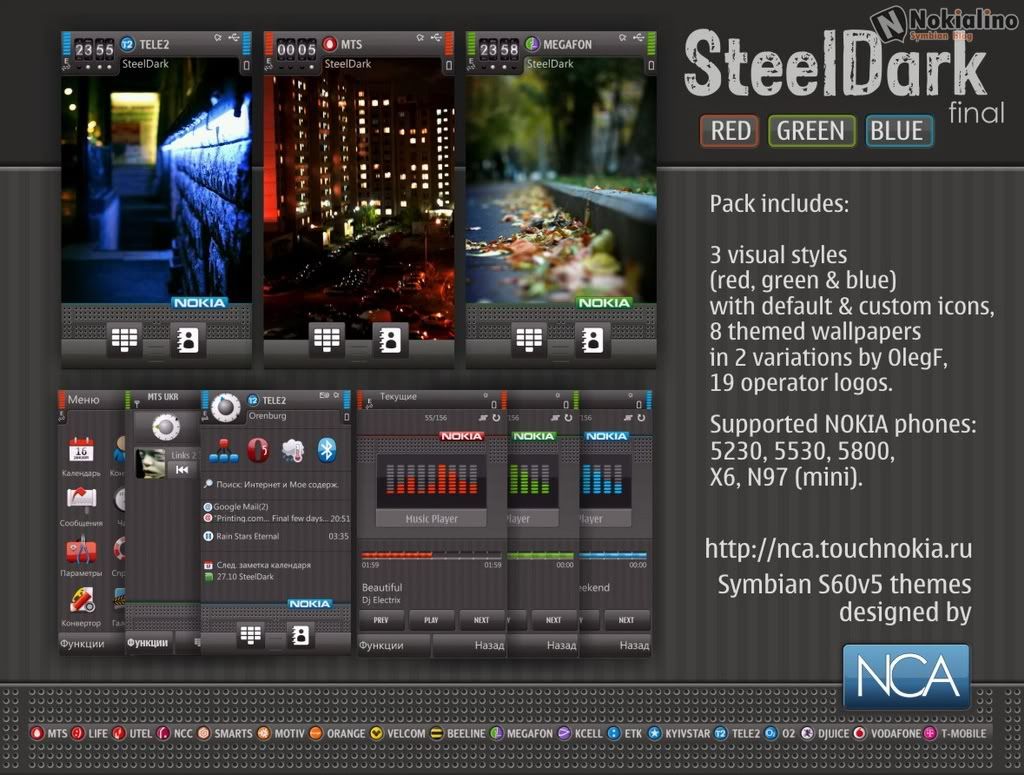
Task: Click the Dj Electrix artist name
Action: tap(381, 599)
